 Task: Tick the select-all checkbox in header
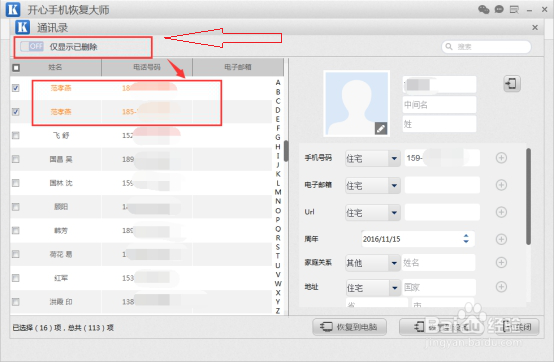tap(16, 67)
